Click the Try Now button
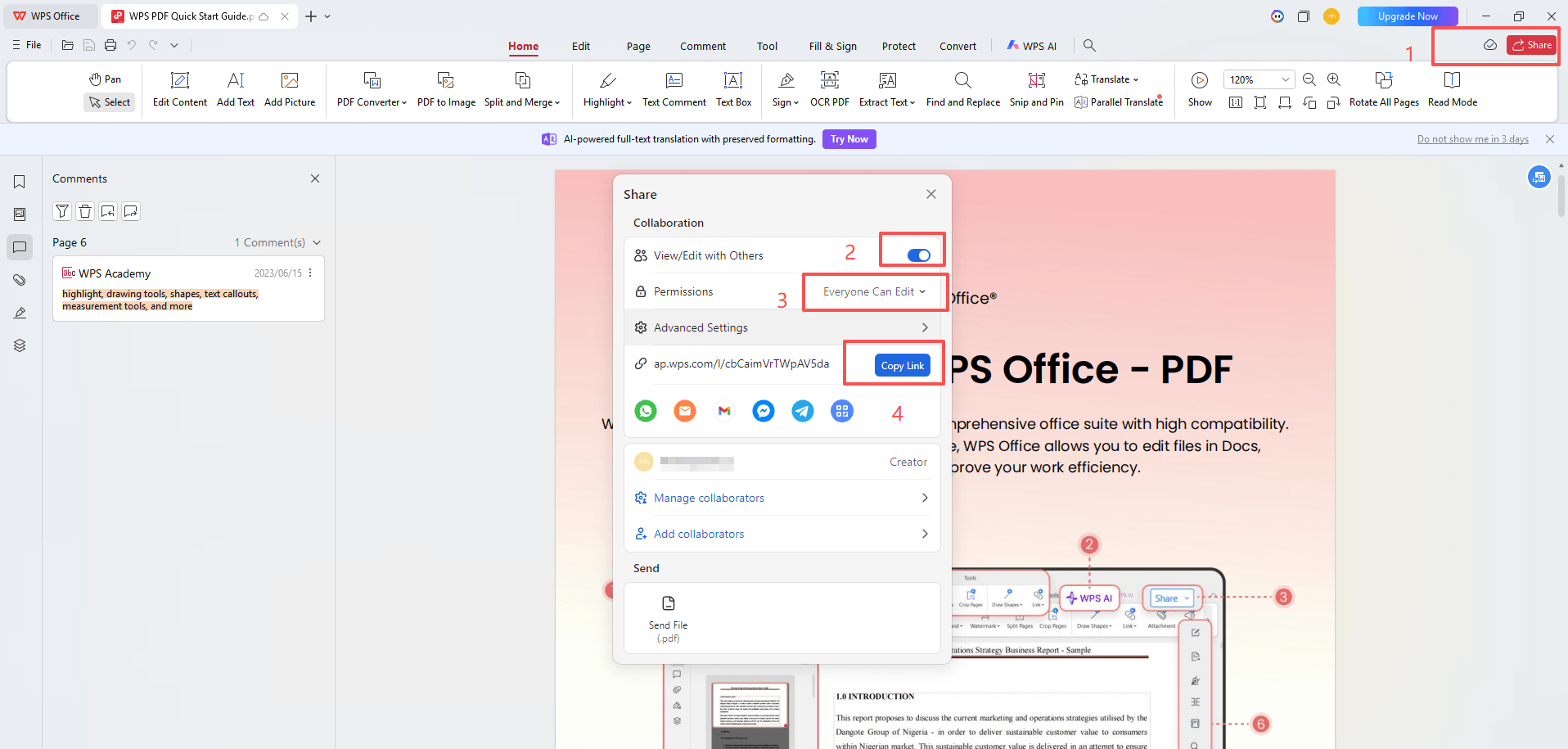Image resolution: width=1568 pixels, height=749 pixels. (x=849, y=139)
